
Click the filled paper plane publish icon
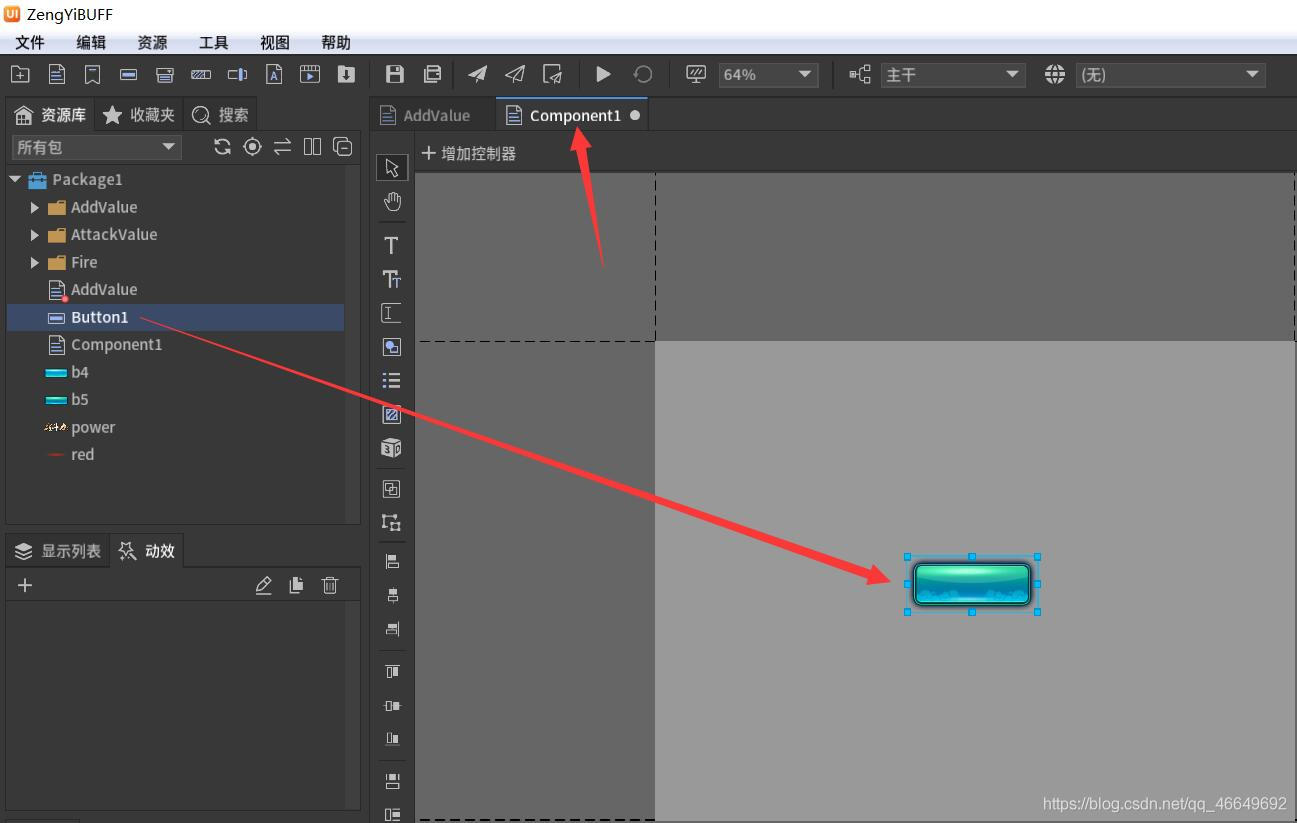click(478, 74)
